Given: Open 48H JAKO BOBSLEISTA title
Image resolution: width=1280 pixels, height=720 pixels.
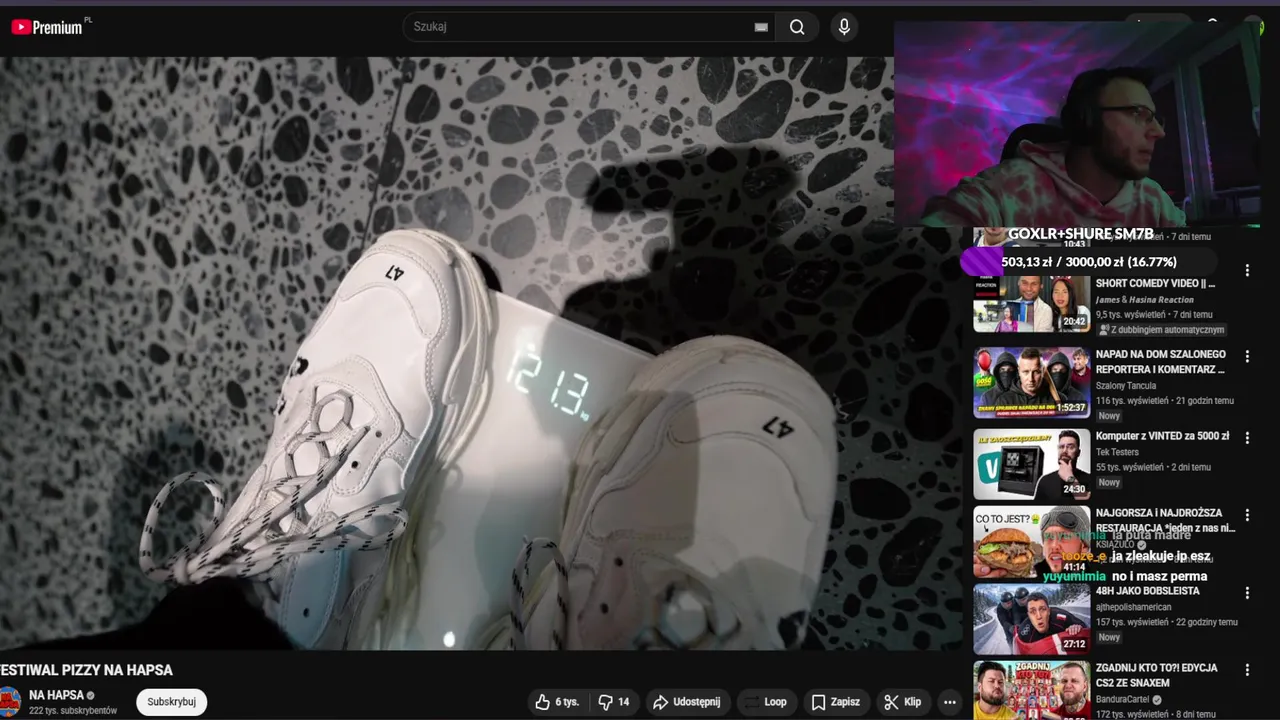Looking at the screenshot, I should click(1148, 591).
